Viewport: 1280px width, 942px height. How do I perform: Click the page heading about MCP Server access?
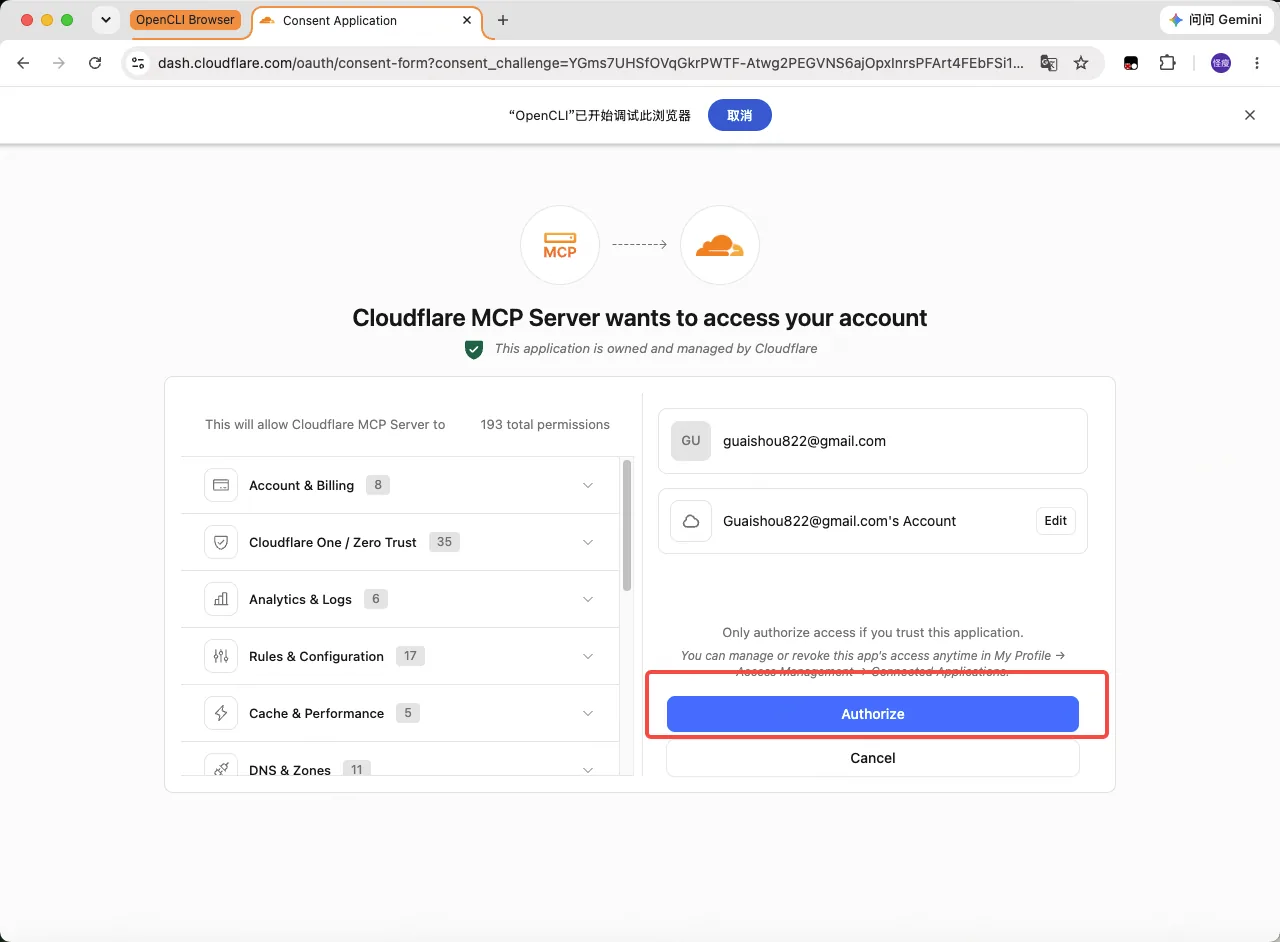point(640,318)
